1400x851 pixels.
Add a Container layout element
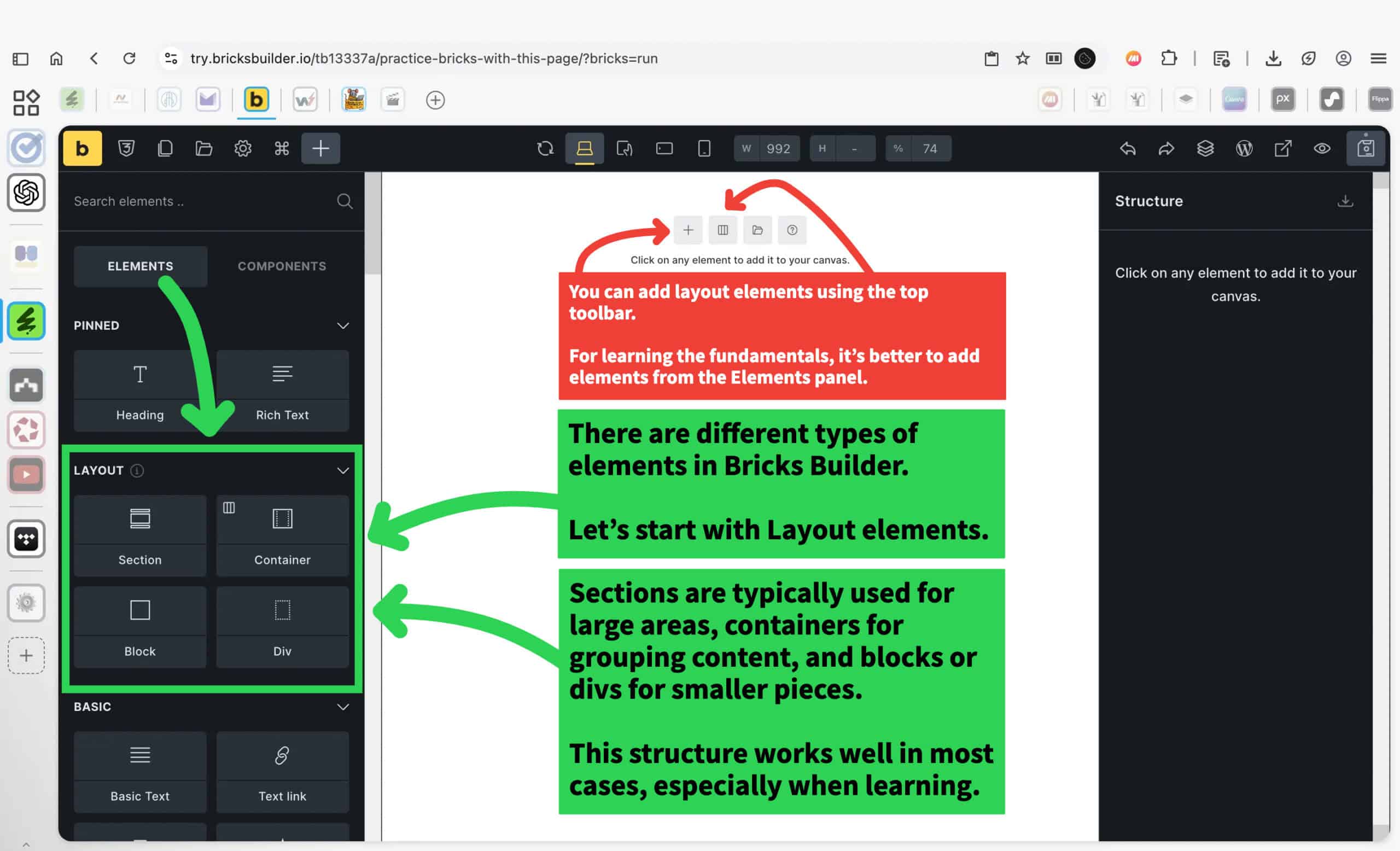click(x=282, y=535)
